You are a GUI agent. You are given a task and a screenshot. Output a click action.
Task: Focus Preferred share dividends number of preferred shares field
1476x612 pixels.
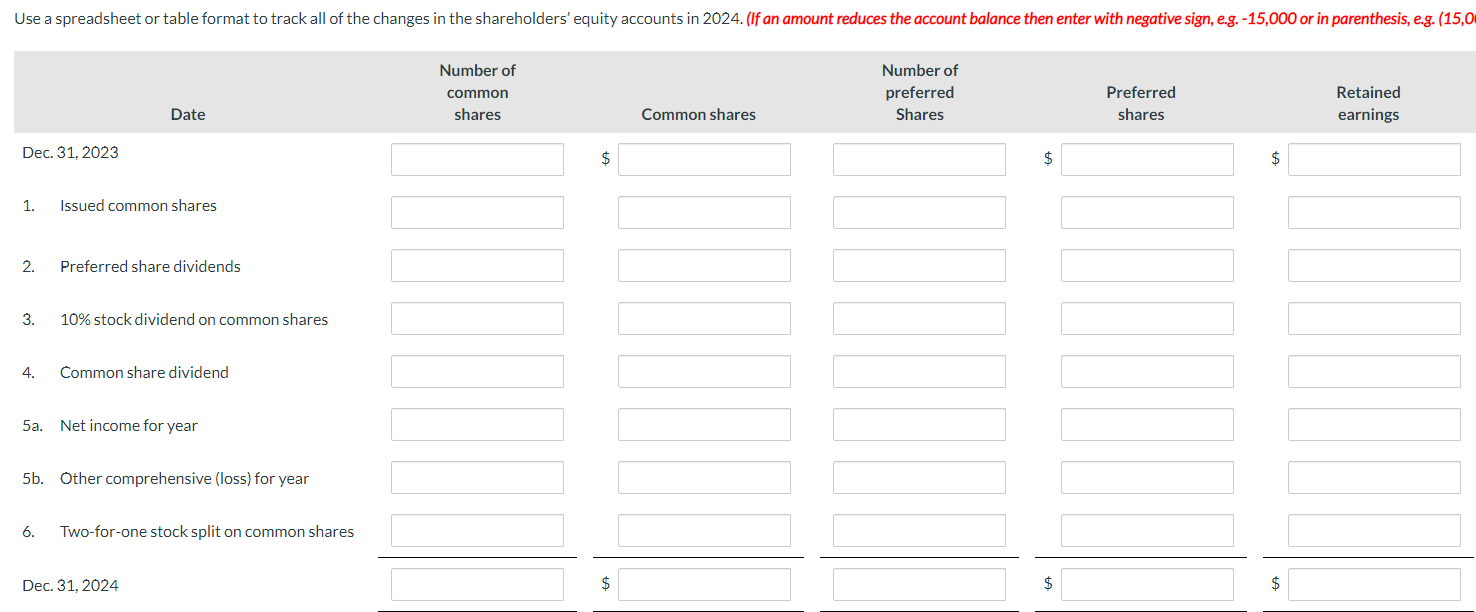click(919, 265)
